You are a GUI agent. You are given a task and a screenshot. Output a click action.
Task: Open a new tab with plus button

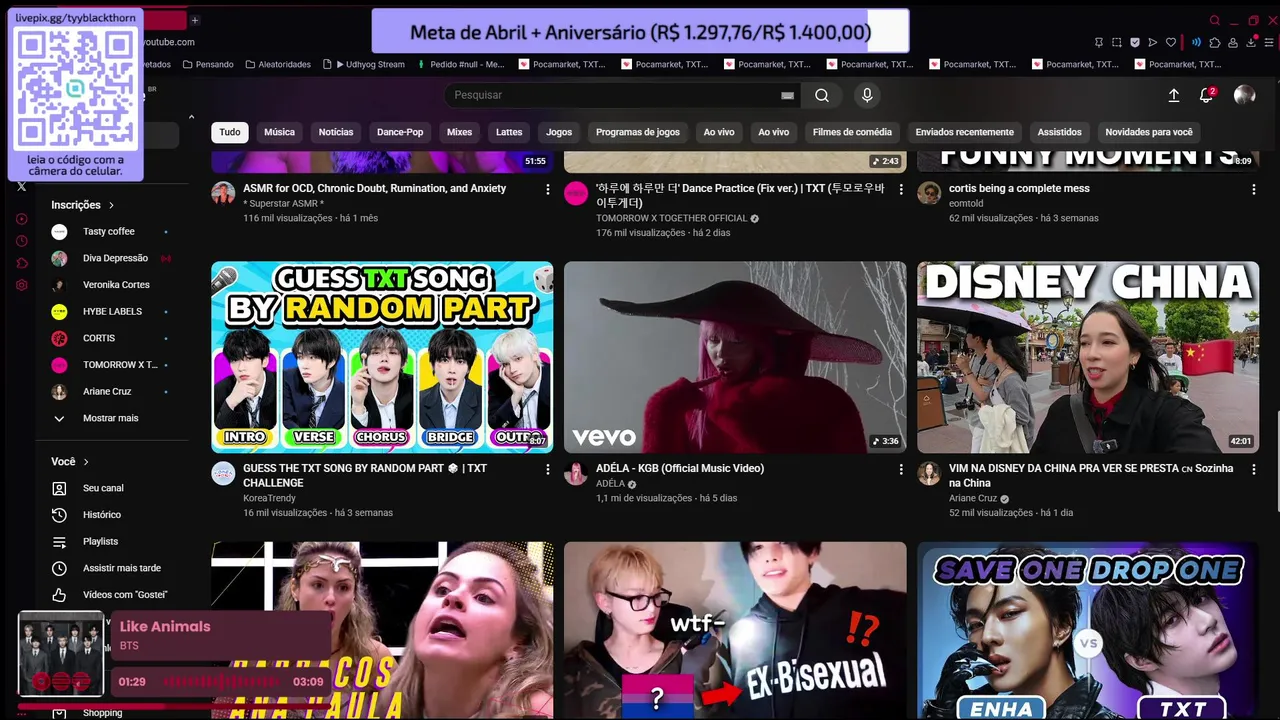point(195,20)
